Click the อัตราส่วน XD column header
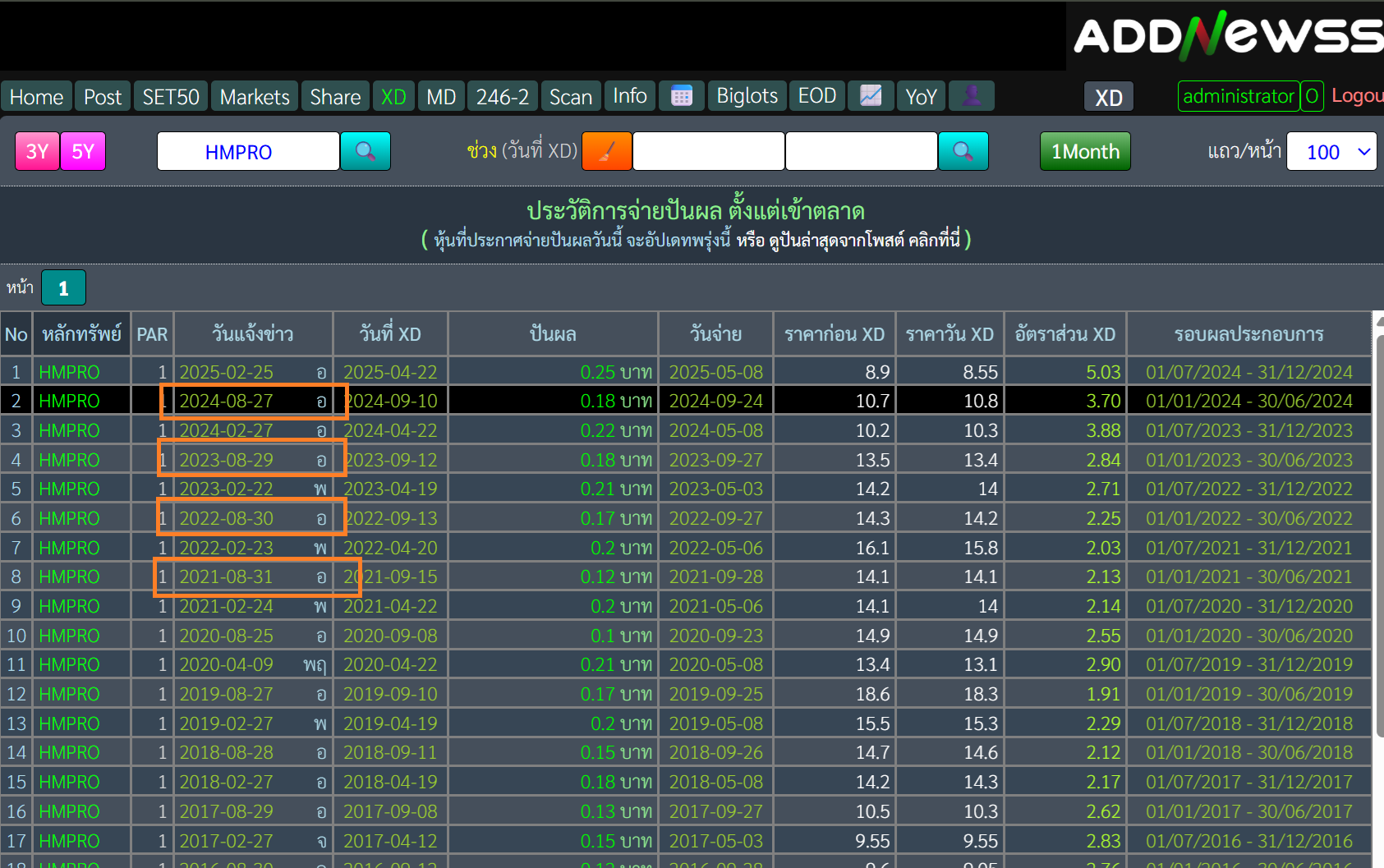This screenshot has width=1384, height=868. tap(1065, 334)
